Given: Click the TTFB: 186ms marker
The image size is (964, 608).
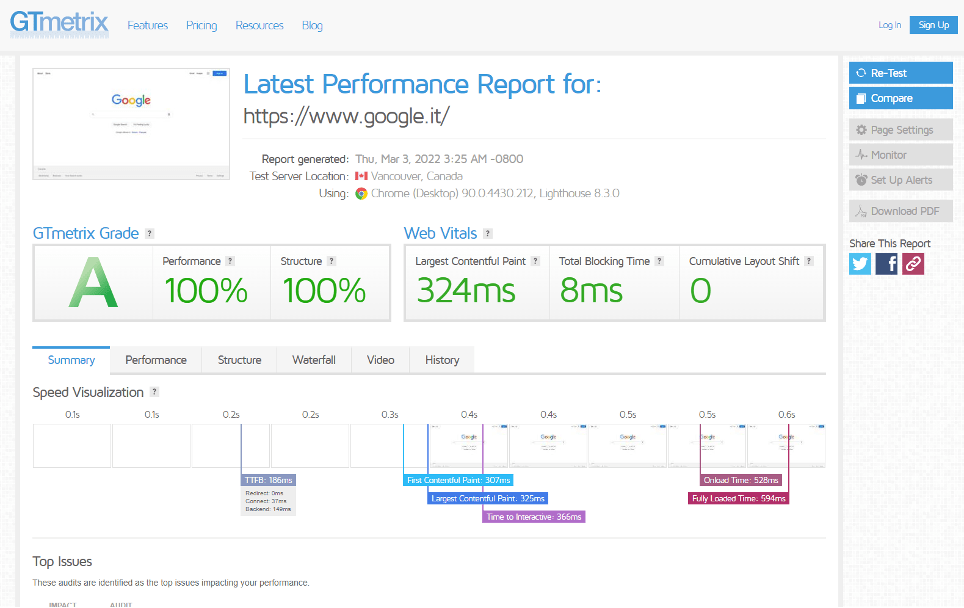Looking at the screenshot, I should click(x=268, y=480).
